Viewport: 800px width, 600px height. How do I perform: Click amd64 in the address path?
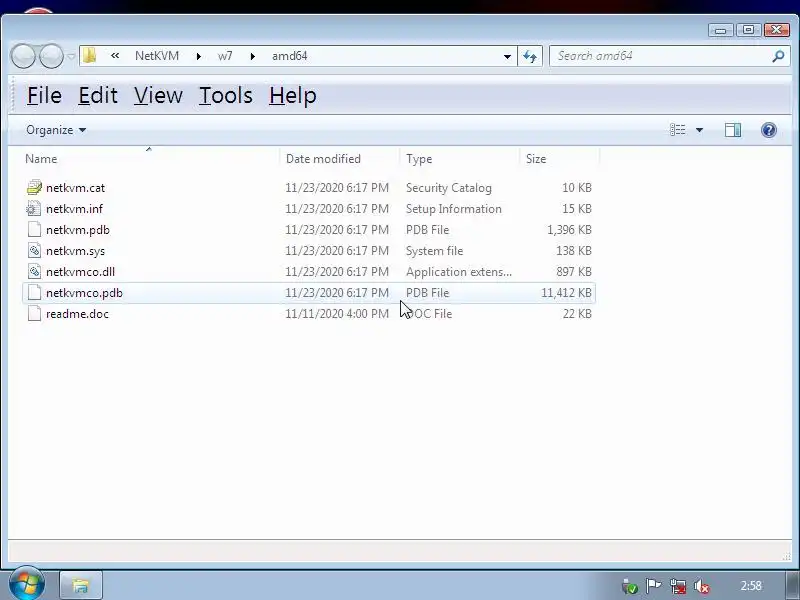pyautogui.click(x=290, y=56)
